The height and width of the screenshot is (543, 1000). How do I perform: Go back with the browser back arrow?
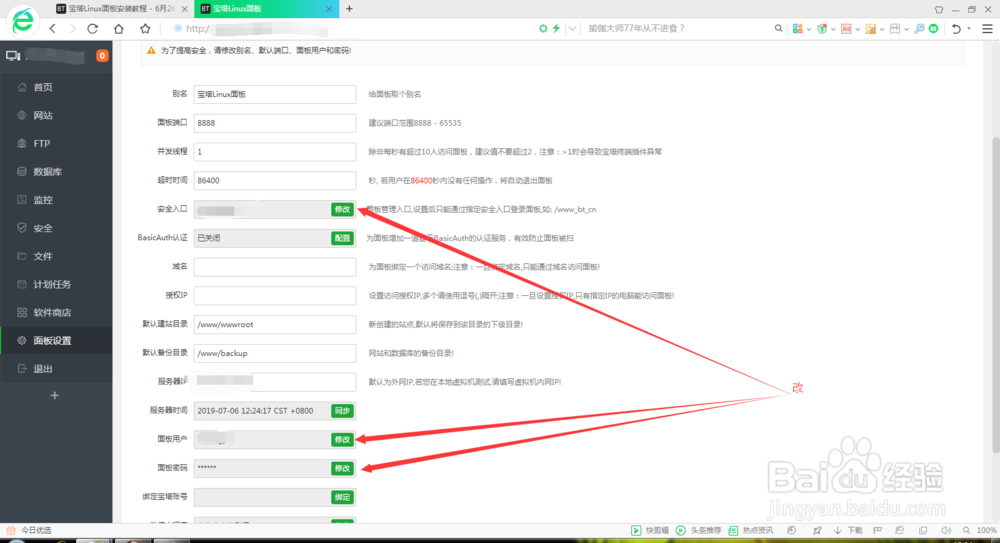(53, 29)
